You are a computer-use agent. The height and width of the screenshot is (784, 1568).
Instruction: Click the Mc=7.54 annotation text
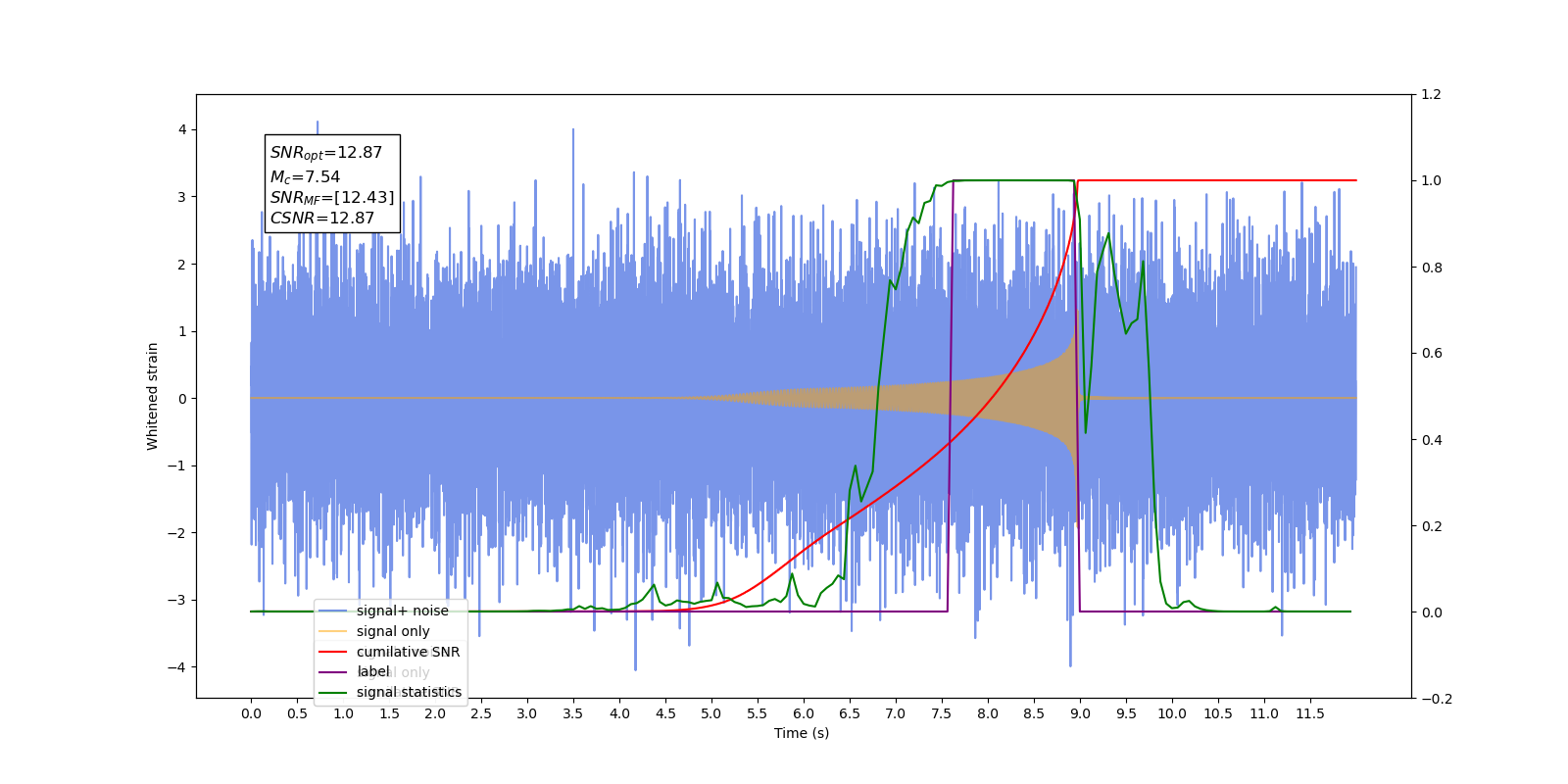305,177
